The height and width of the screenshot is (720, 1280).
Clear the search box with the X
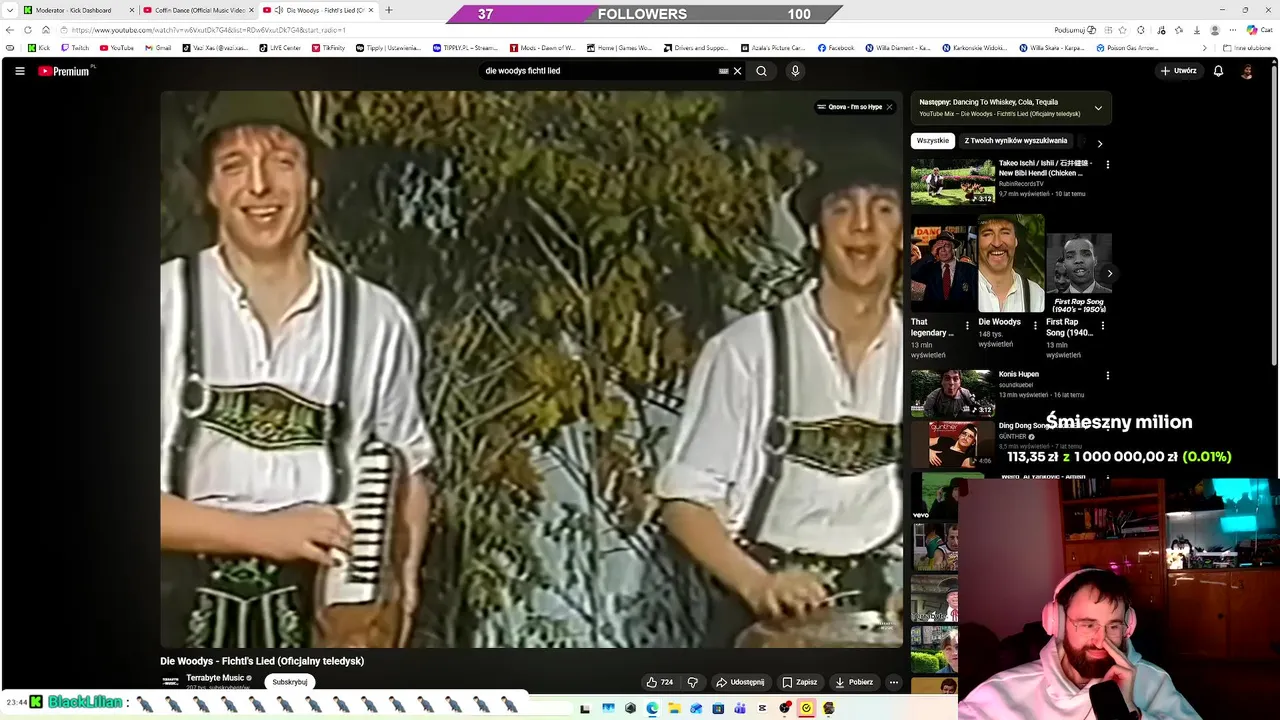coord(737,71)
